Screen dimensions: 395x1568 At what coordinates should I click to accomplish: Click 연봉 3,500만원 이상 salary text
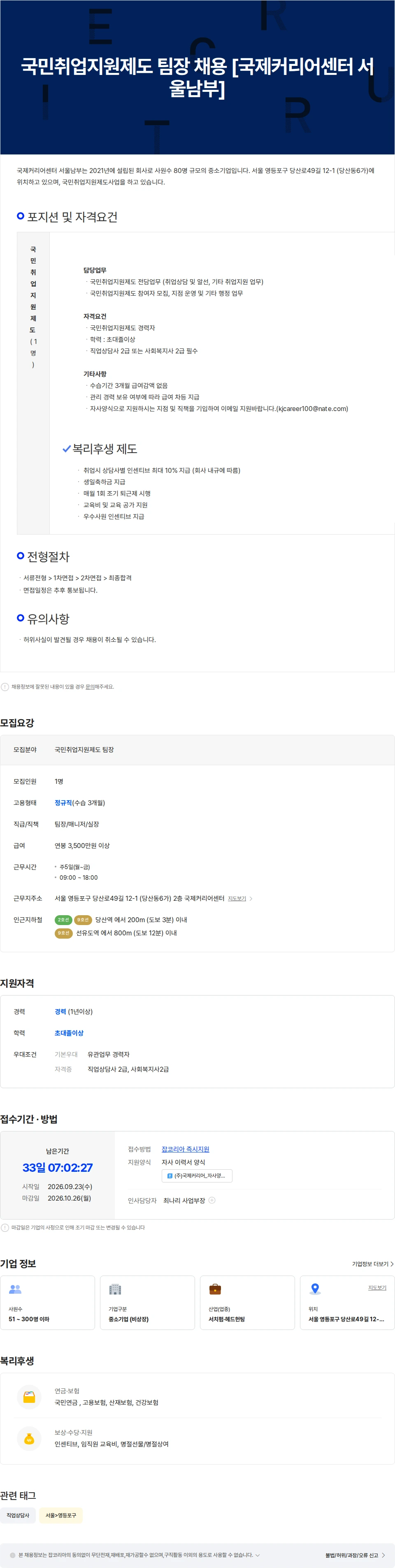click(82, 846)
